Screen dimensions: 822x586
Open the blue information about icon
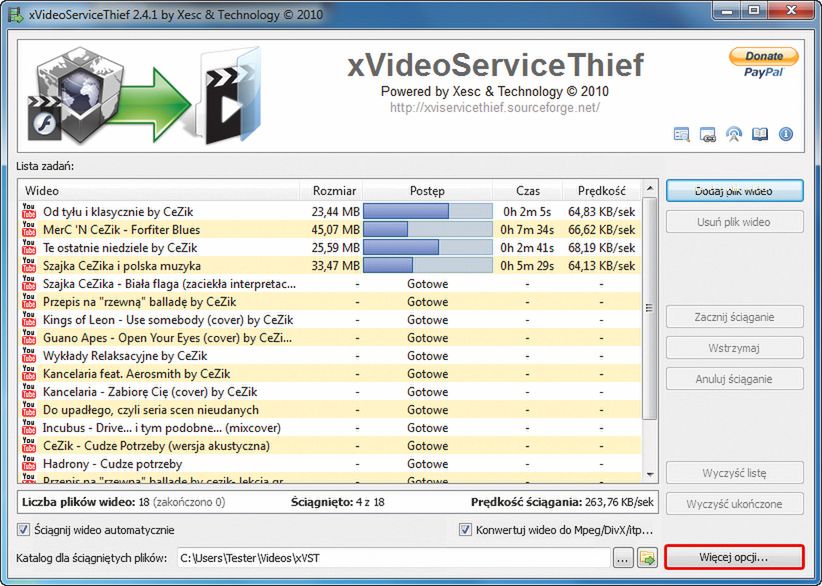(785, 134)
